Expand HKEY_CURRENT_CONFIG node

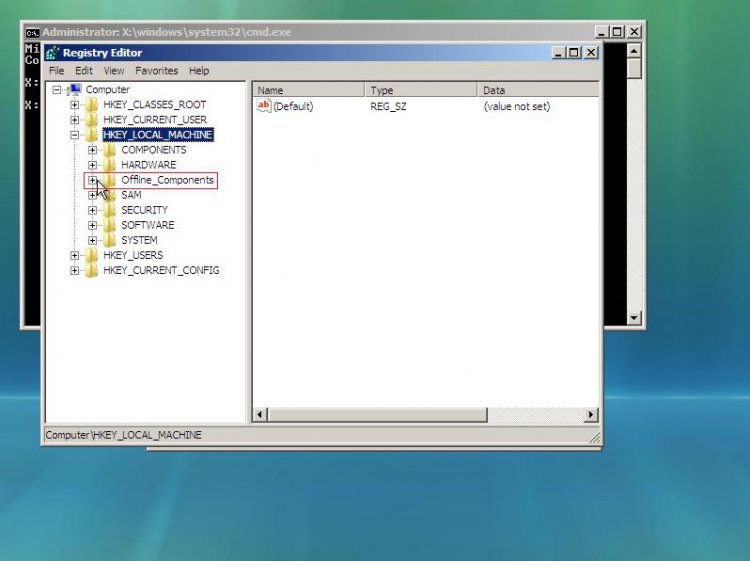75,271
